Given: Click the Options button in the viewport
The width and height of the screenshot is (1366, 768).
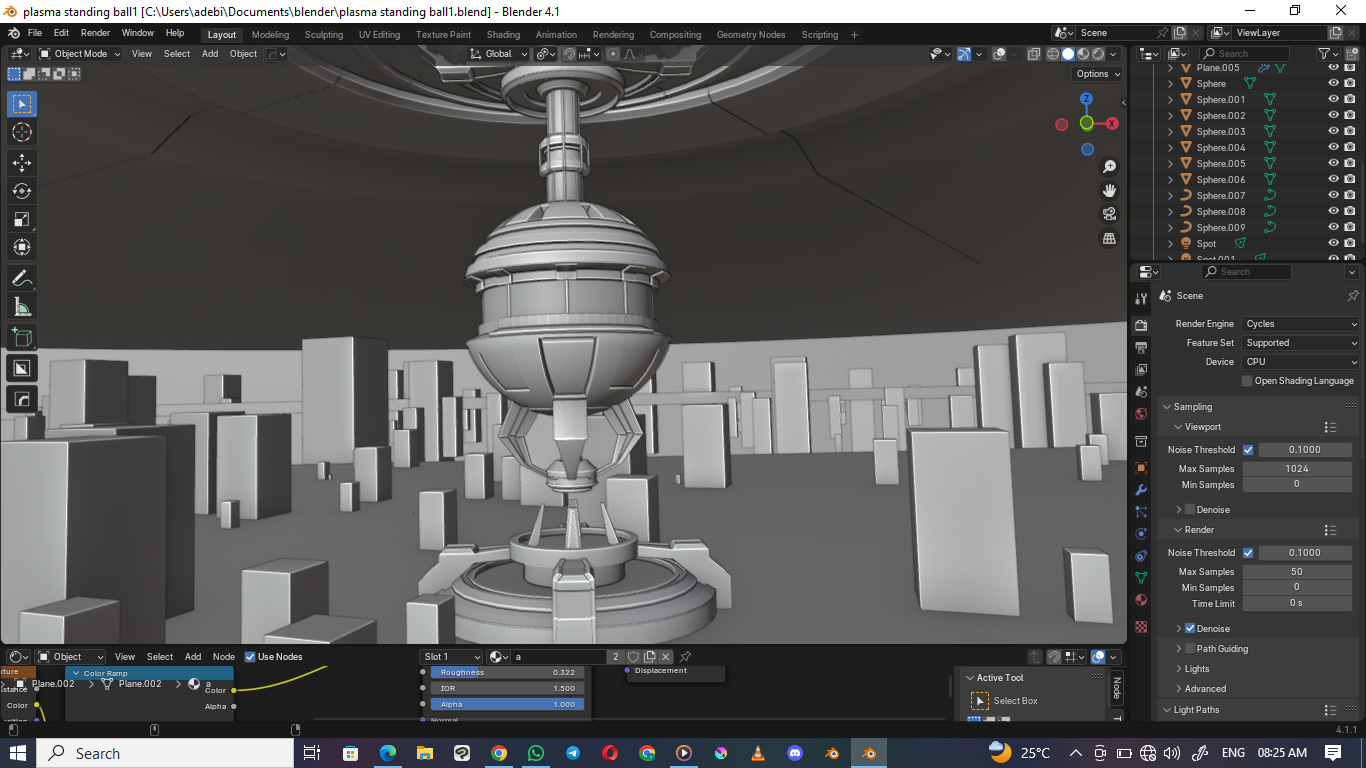Looking at the screenshot, I should (1096, 73).
